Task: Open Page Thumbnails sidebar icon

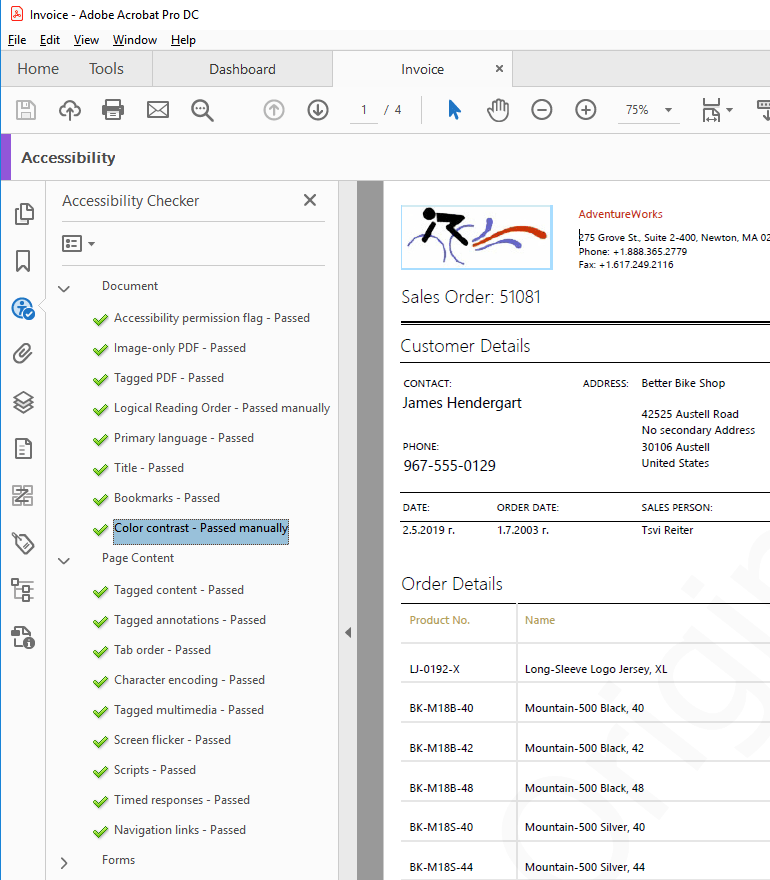Action: [24, 214]
